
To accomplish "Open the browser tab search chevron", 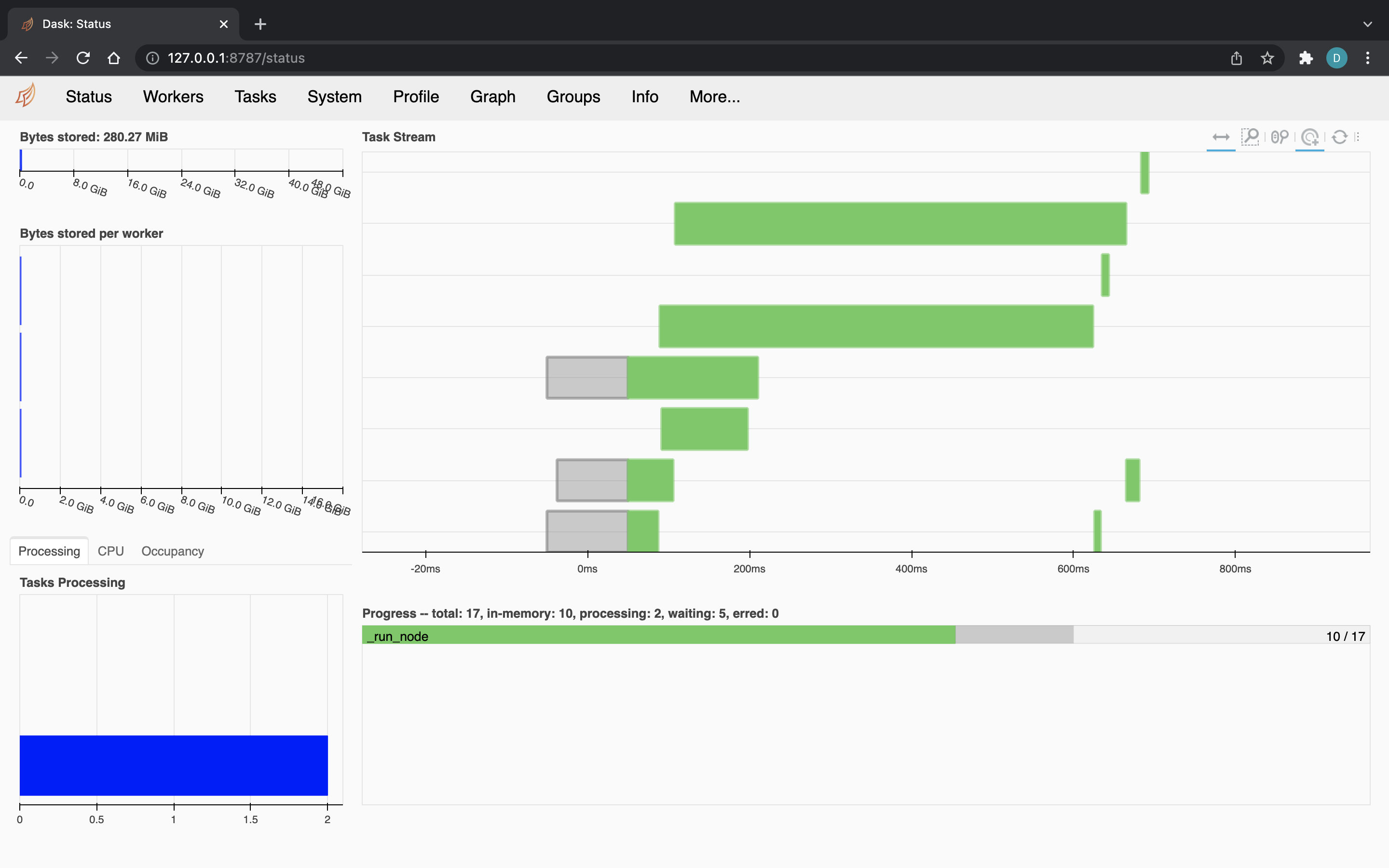I will (1368, 24).
